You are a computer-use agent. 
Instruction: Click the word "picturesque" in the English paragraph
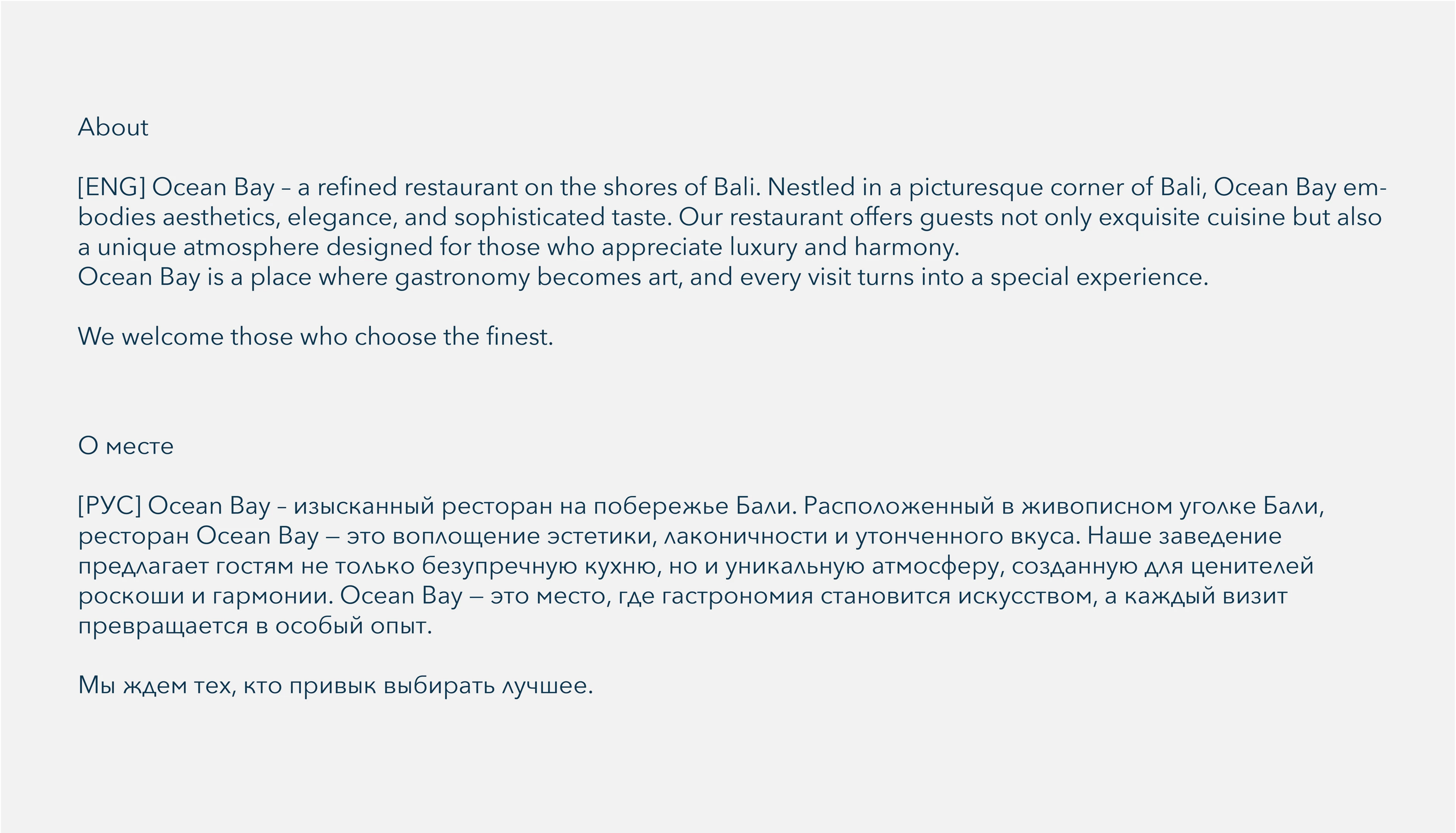pyautogui.click(x=976, y=187)
